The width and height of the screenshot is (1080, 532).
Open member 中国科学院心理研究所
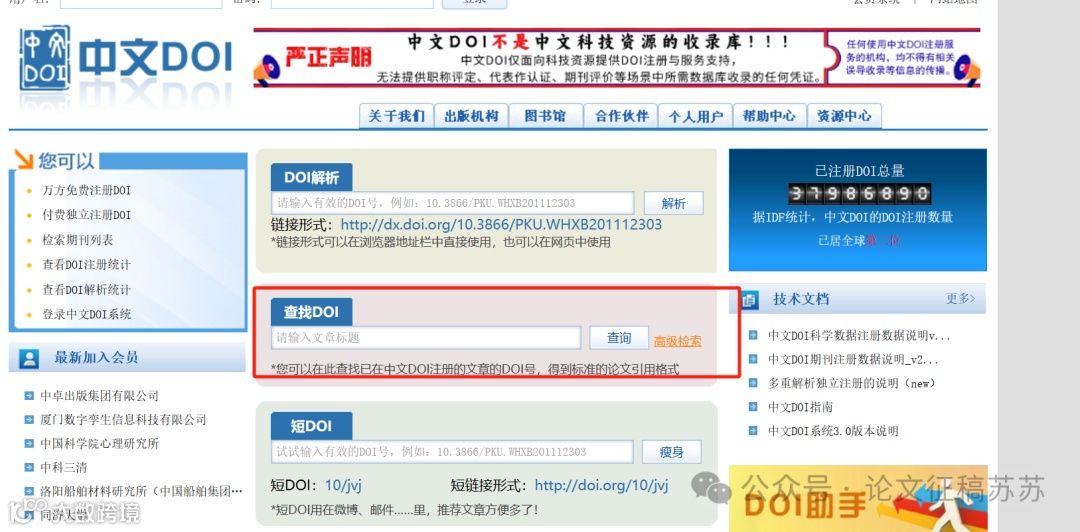[x=99, y=443]
